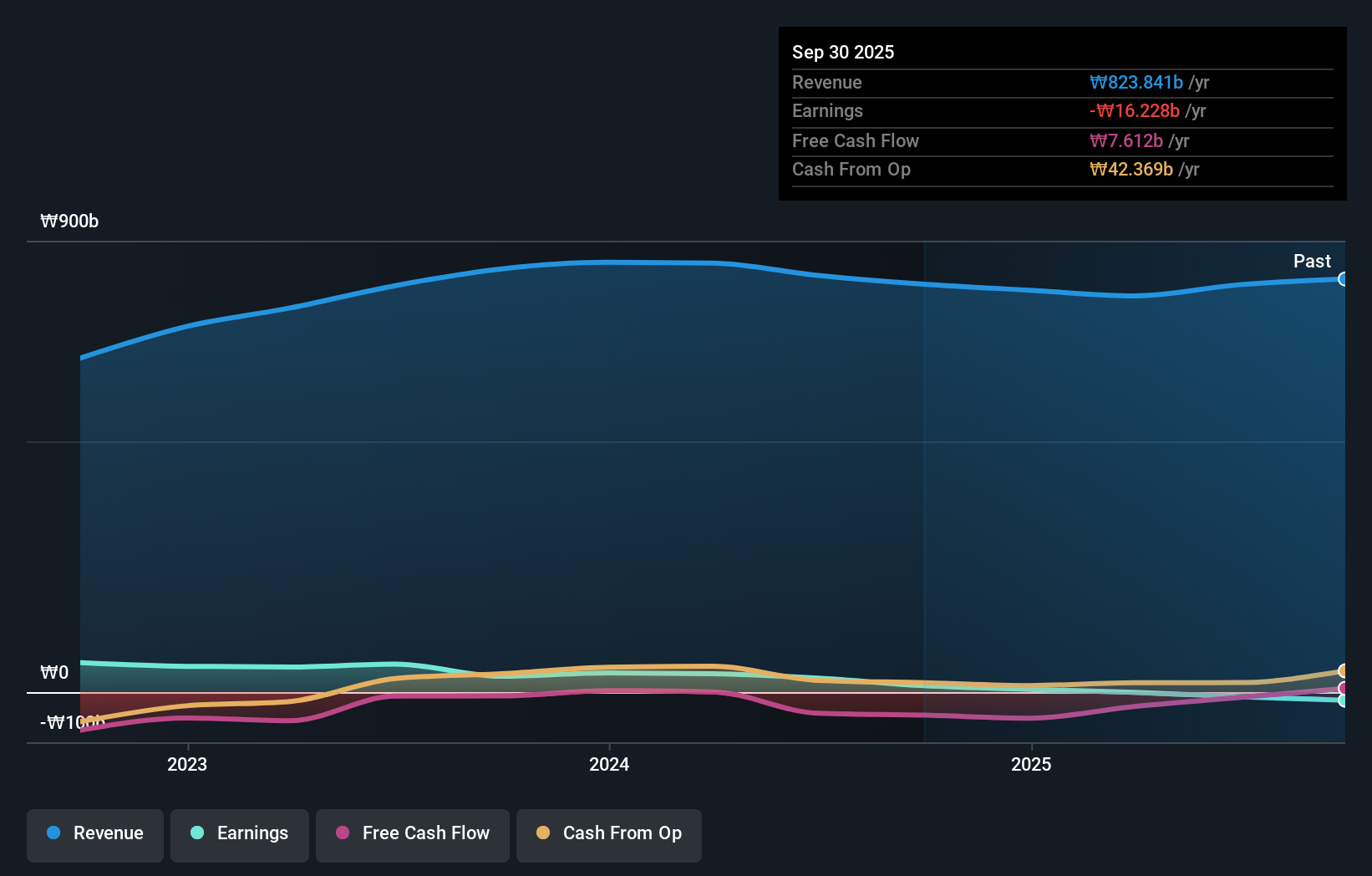Click the pink Free Cash Flow legend dot
The width and height of the screenshot is (1372, 876).
coord(341,833)
